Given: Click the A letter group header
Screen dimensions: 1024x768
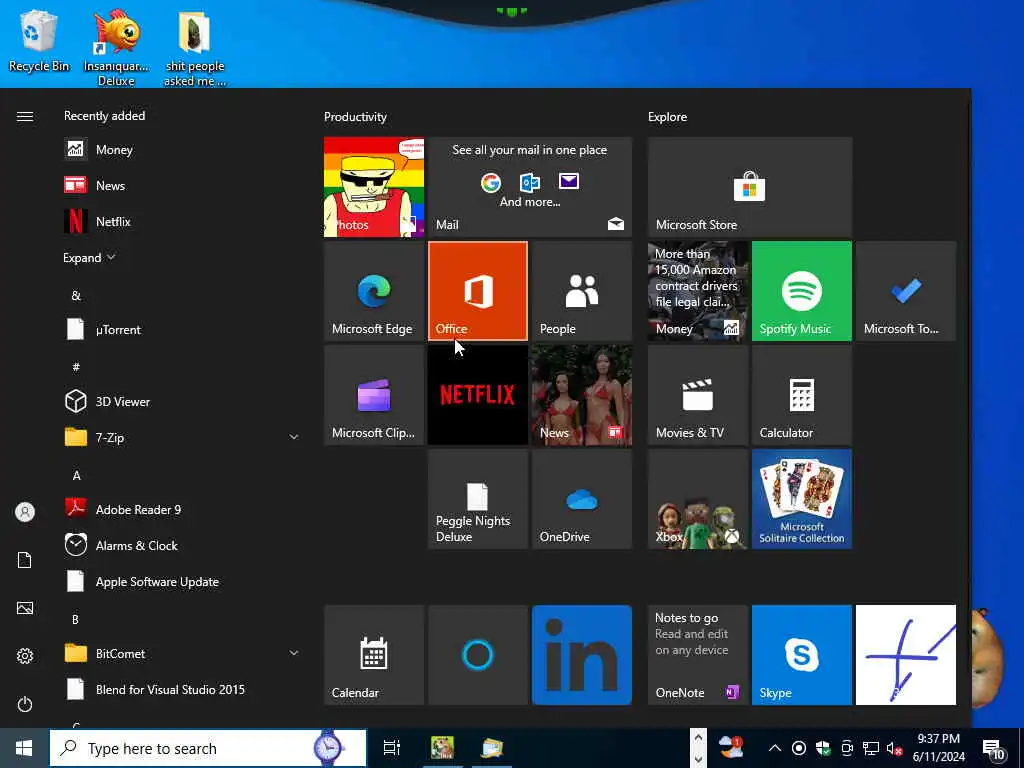Looking at the screenshot, I should point(76,475).
